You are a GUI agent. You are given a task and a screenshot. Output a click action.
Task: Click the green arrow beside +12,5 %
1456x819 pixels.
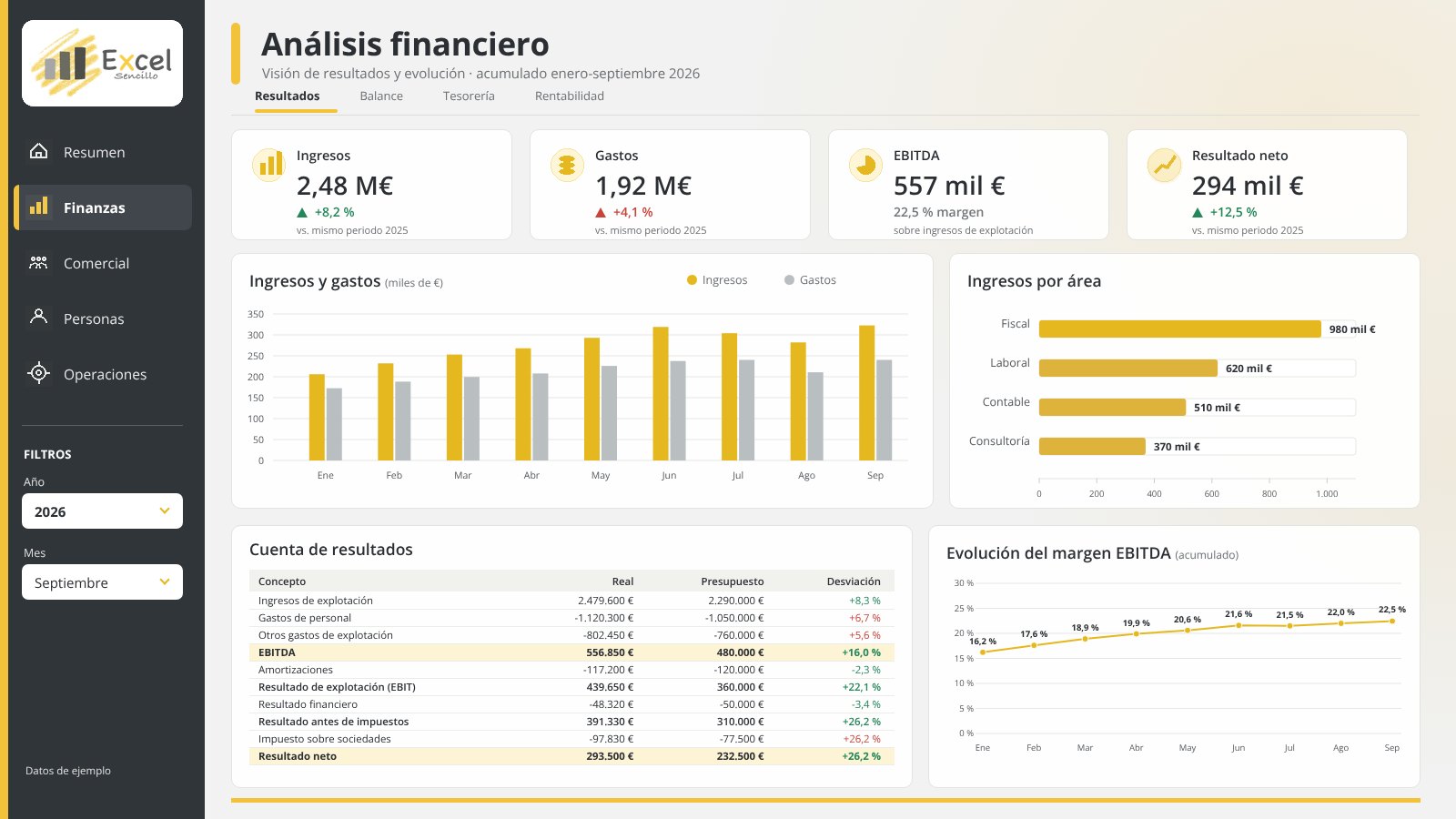pyautogui.click(x=1198, y=213)
